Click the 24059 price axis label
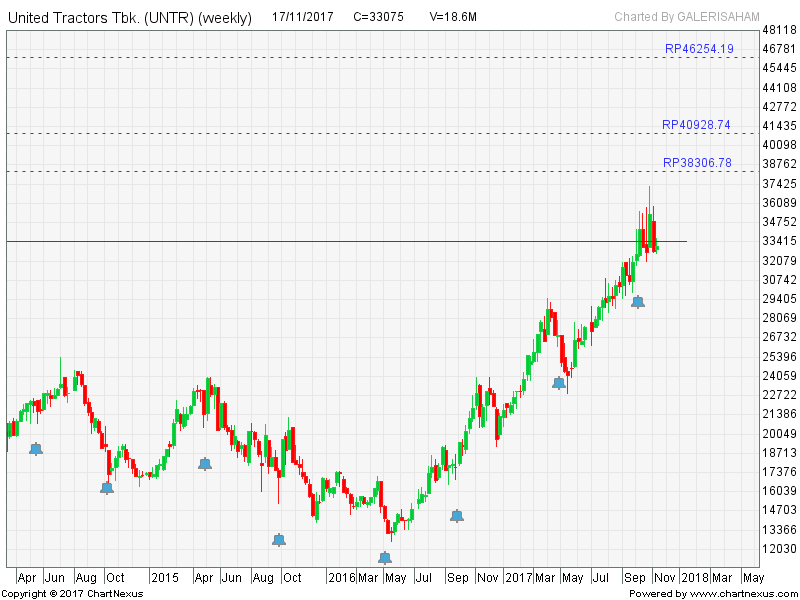The height and width of the screenshot is (600, 800). click(x=779, y=376)
